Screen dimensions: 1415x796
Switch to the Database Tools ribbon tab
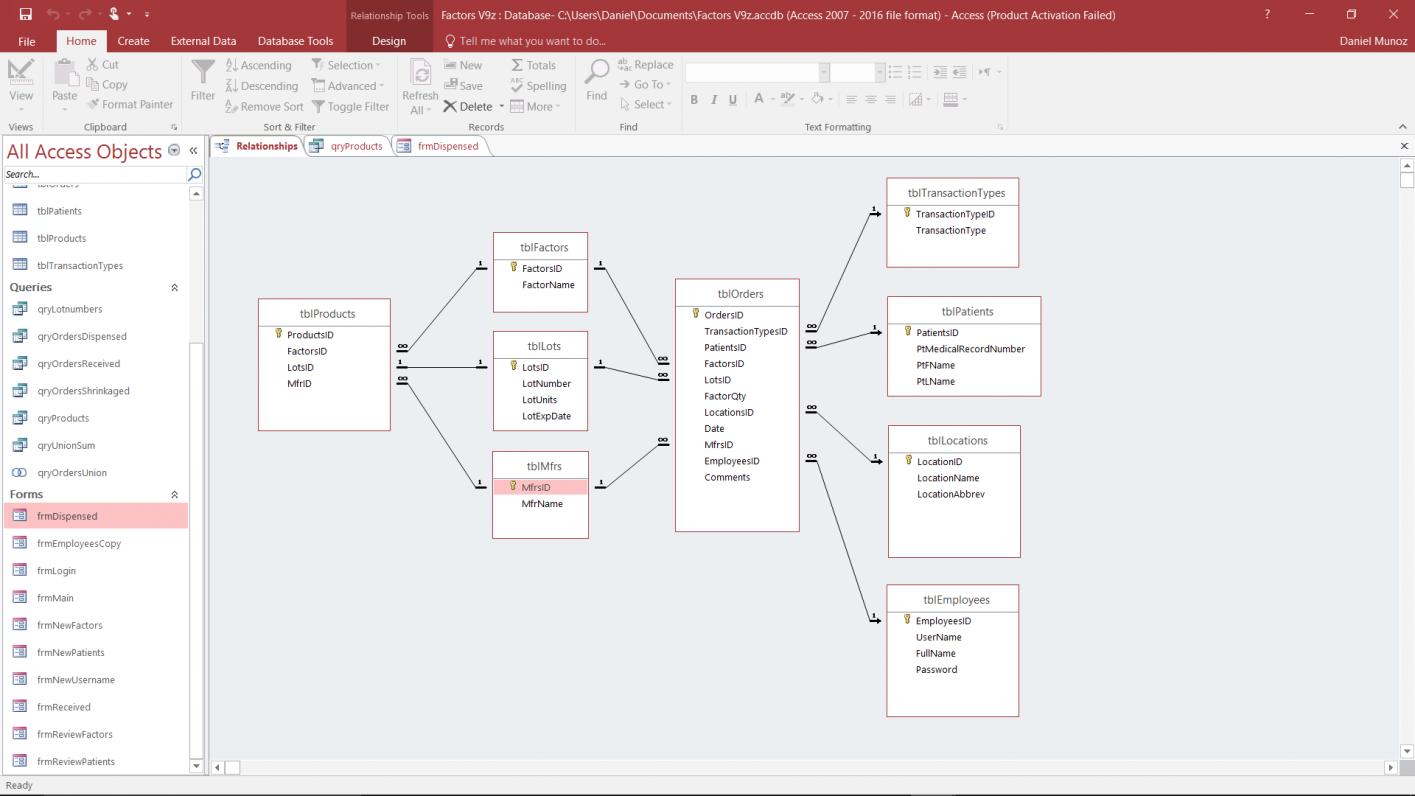tap(295, 41)
